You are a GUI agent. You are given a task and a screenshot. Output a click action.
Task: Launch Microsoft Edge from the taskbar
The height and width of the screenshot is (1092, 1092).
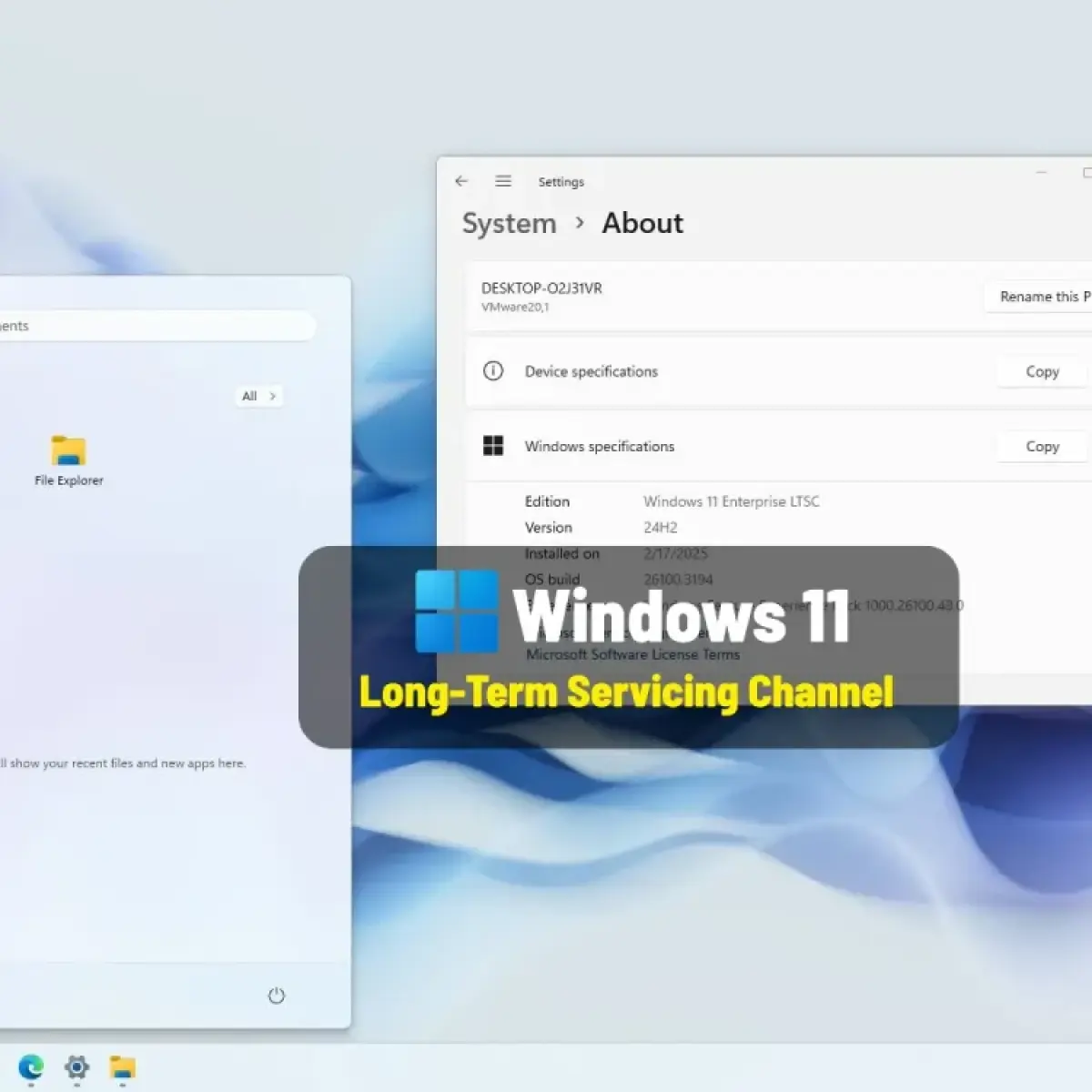[31, 1067]
